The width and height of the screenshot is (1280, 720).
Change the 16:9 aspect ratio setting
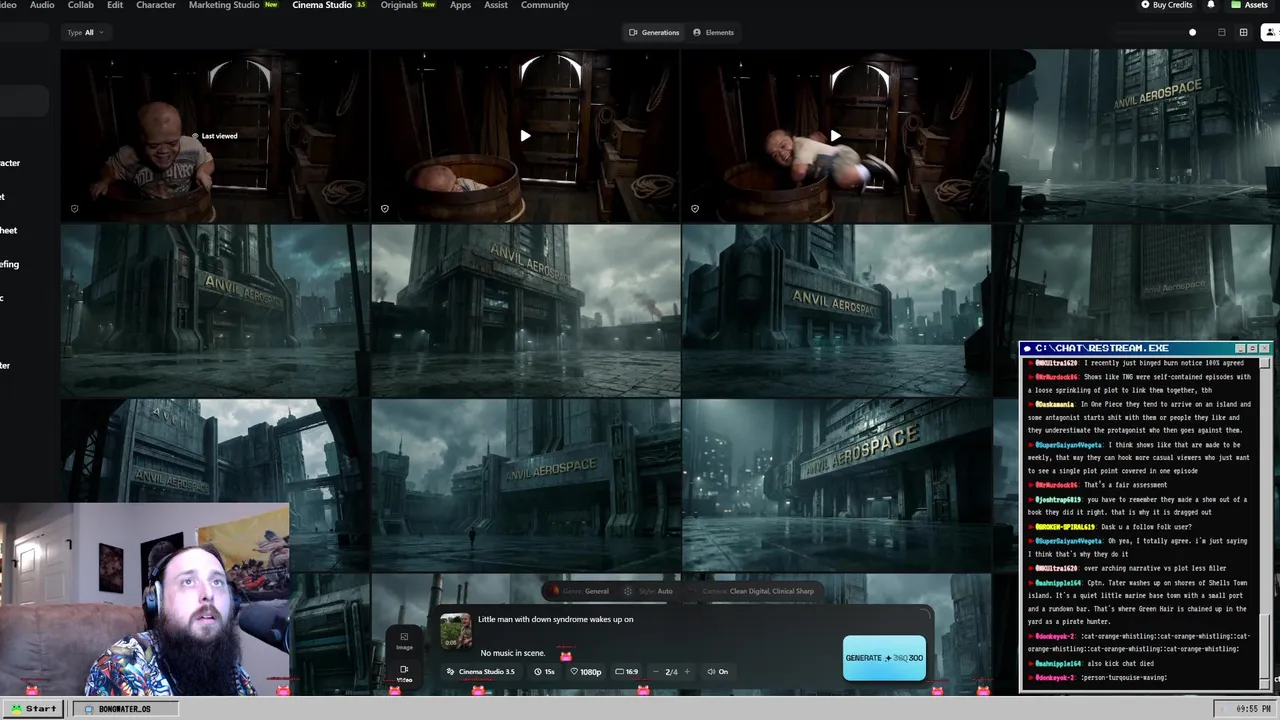[x=627, y=672]
